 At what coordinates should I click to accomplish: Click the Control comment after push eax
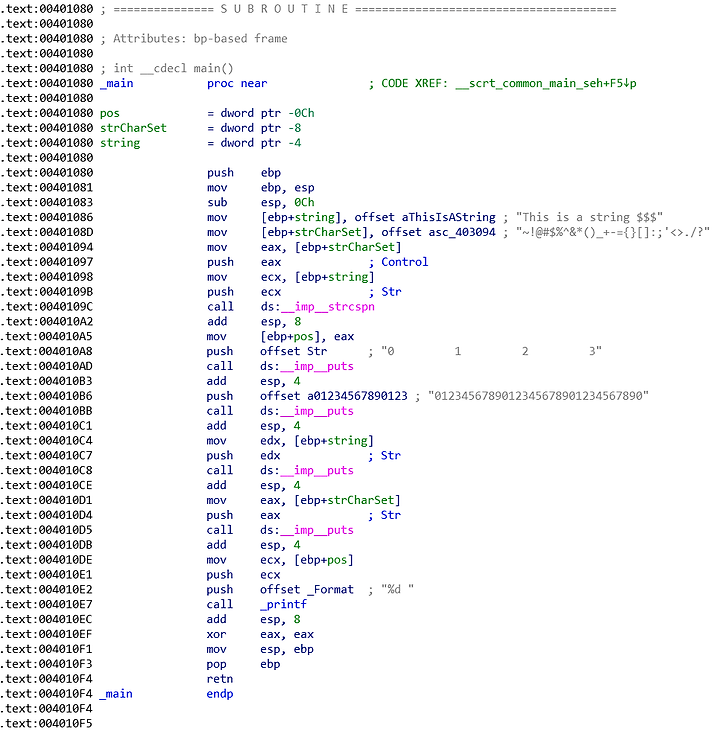[399, 262]
